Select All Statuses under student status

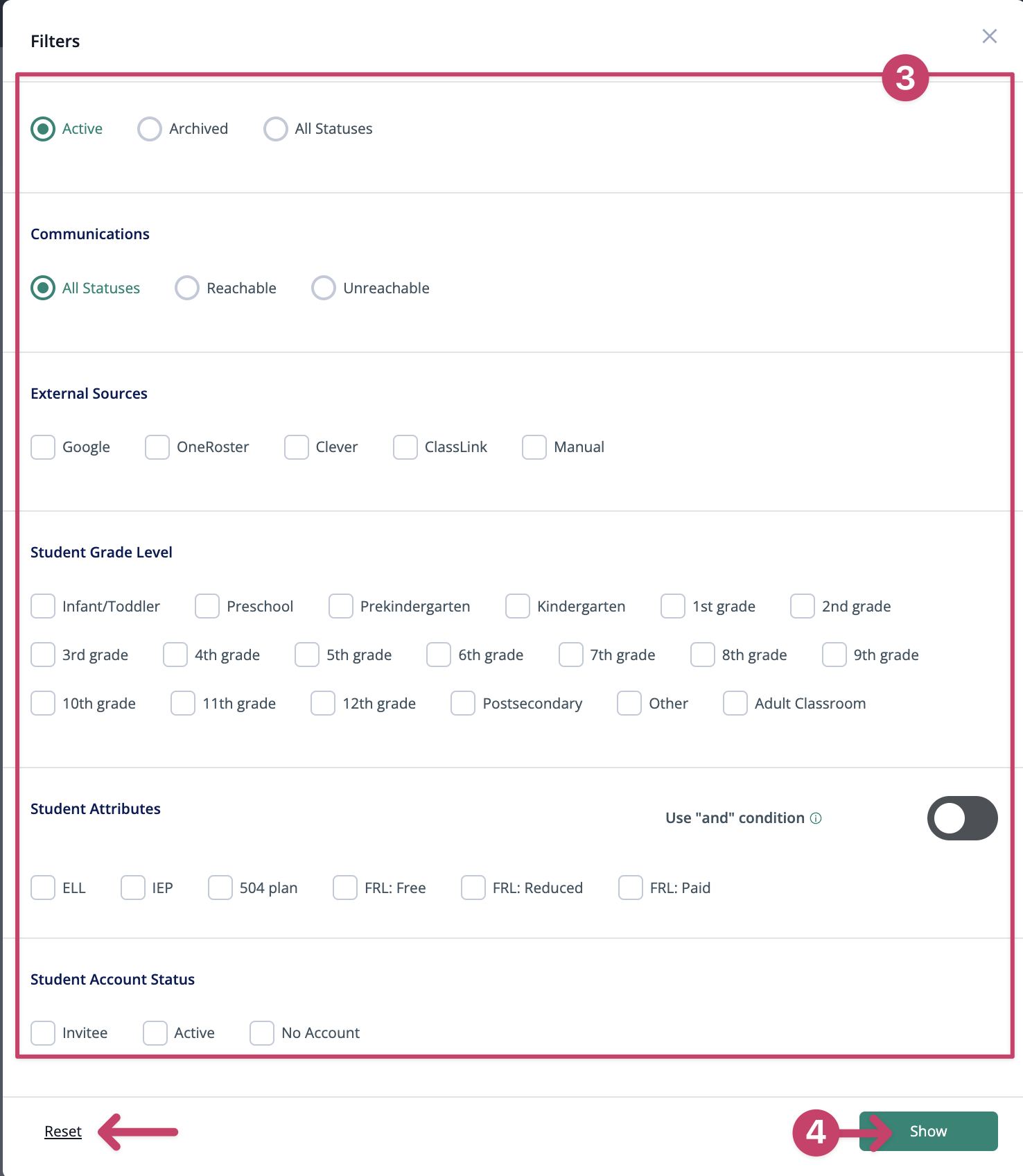pyautogui.click(x=276, y=129)
